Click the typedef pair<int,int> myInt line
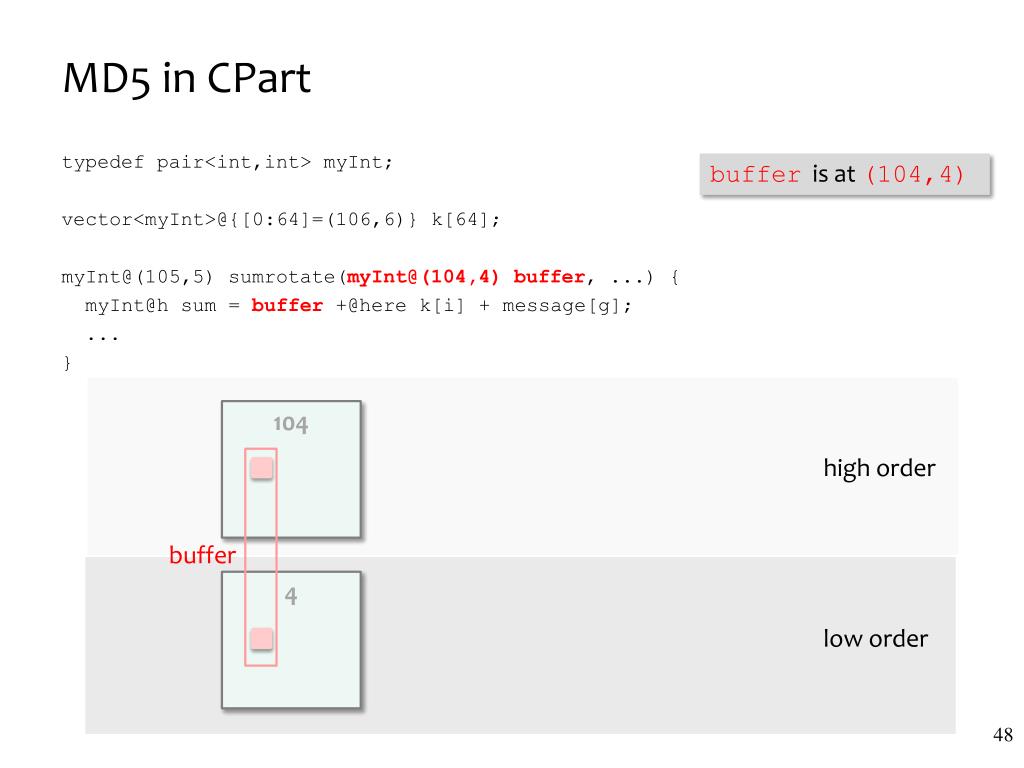The height and width of the screenshot is (768, 1024). pyautogui.click(x=227, y=162)
